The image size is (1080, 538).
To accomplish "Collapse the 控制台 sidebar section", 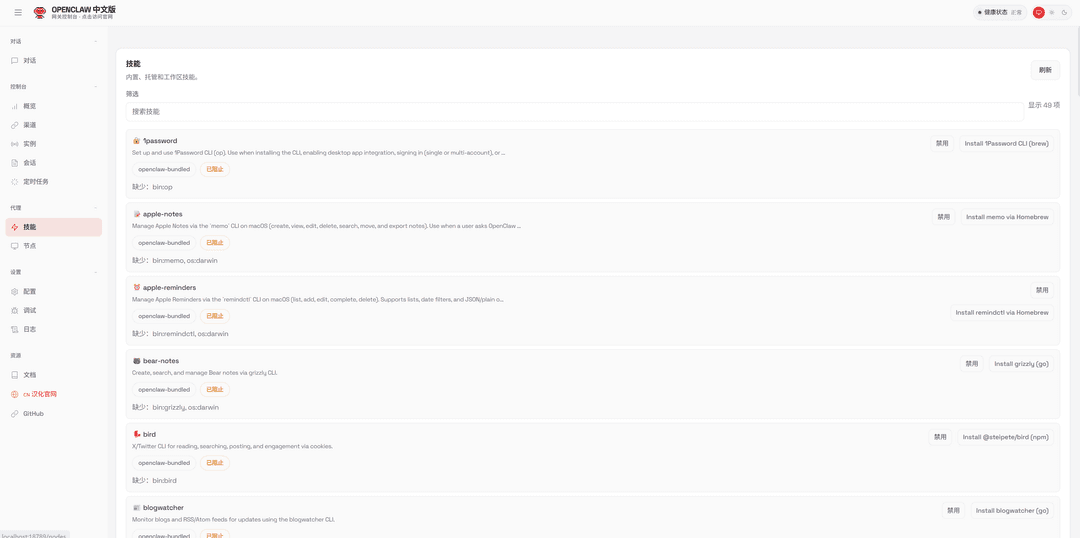I will pyautogui.click(x=54, y=87).
